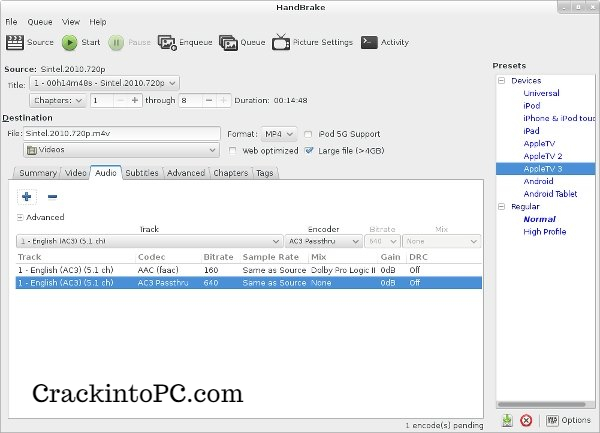Switch to the Tags tab

tap(264, 173)
